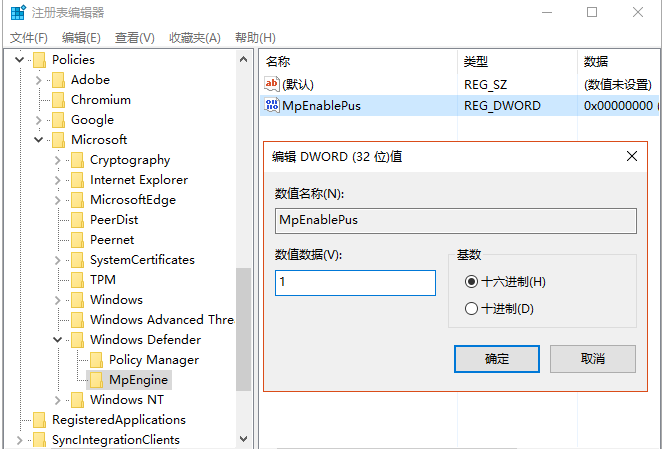Click the Chromium folder icon

tap(59, 100)
